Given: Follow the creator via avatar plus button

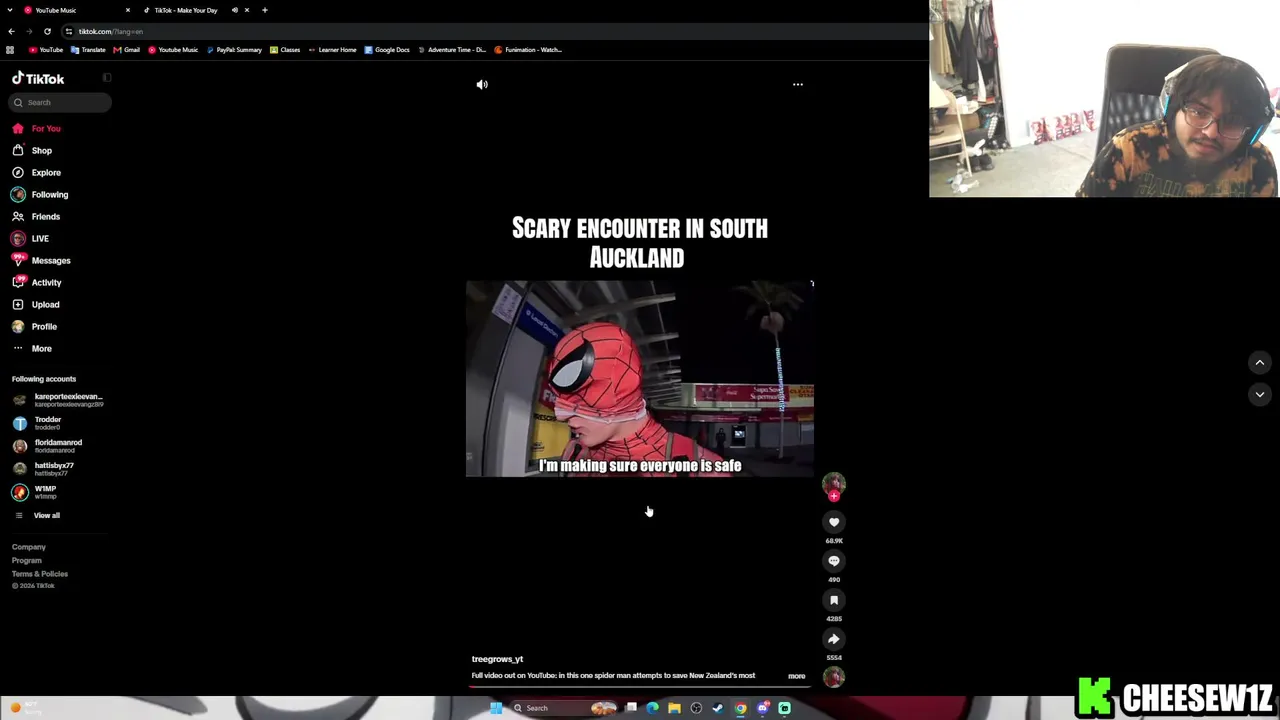Looking at the screenshot, I should (834, 495).
